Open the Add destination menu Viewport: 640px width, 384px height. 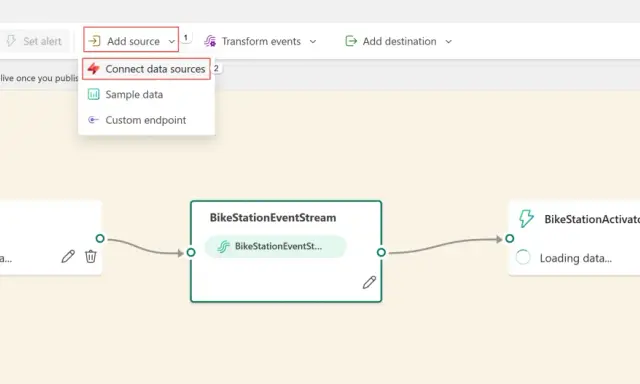point(399,41)
